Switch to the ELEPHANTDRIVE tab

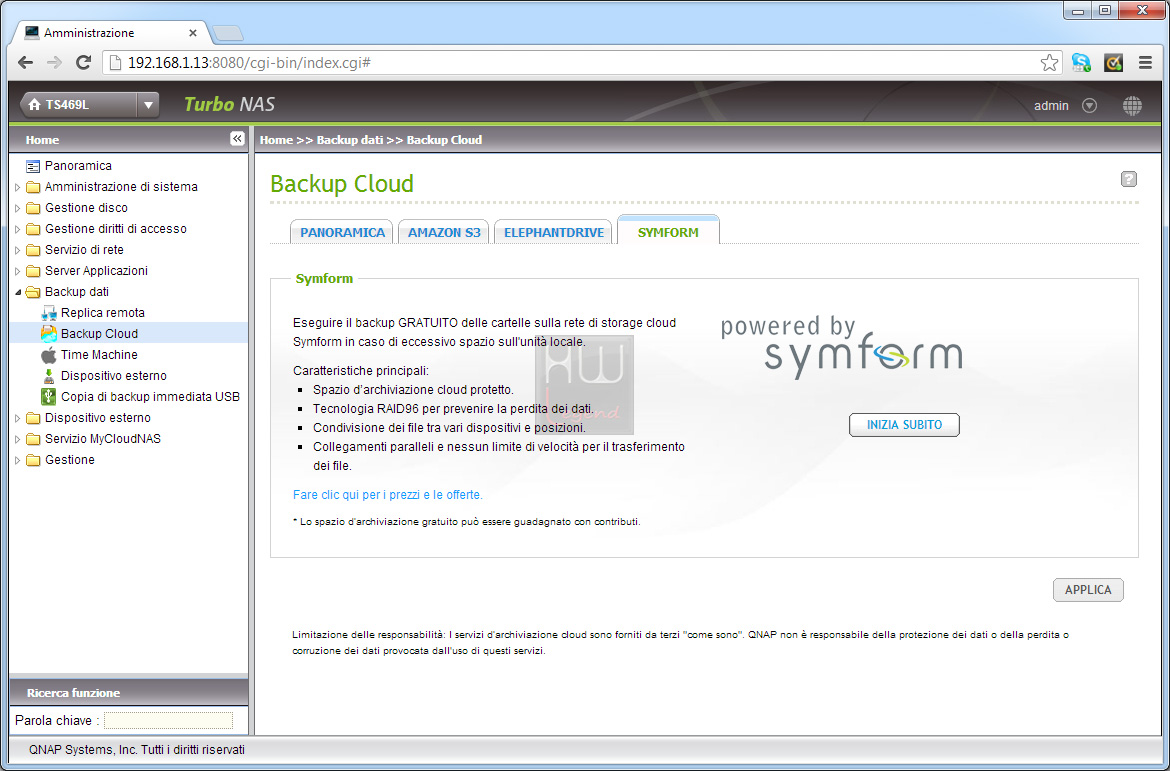pos(554,232)
